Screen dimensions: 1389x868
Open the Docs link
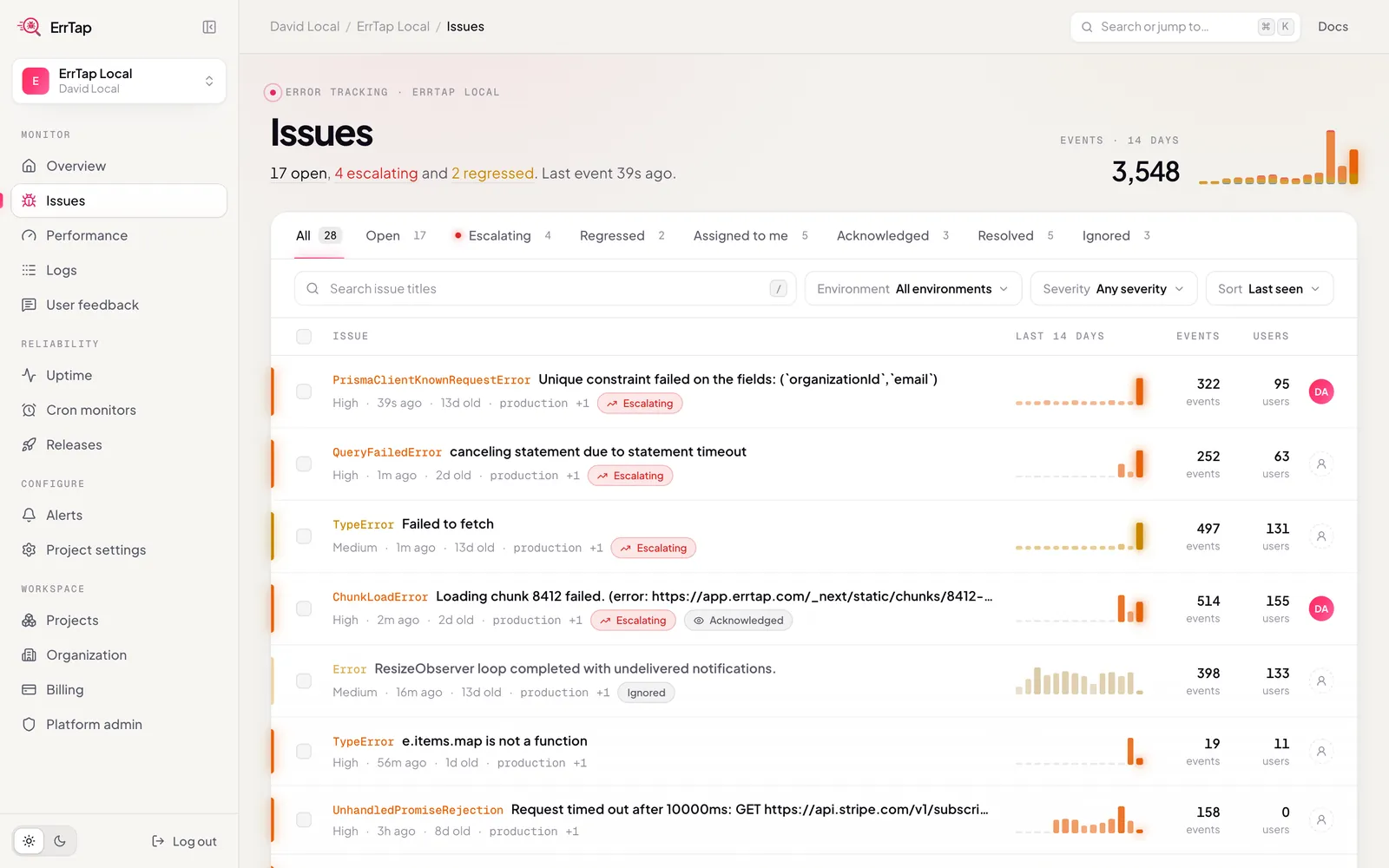pos(1333,27)
